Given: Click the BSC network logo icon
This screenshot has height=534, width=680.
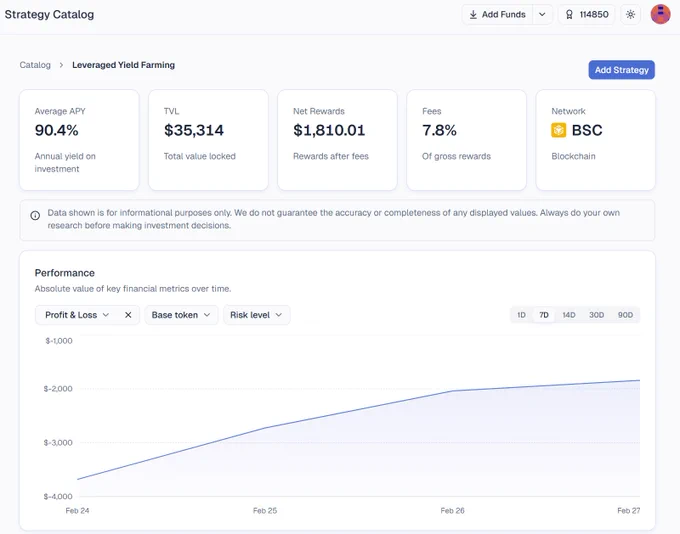Looking at the screenshot, I should pos(559,130).
